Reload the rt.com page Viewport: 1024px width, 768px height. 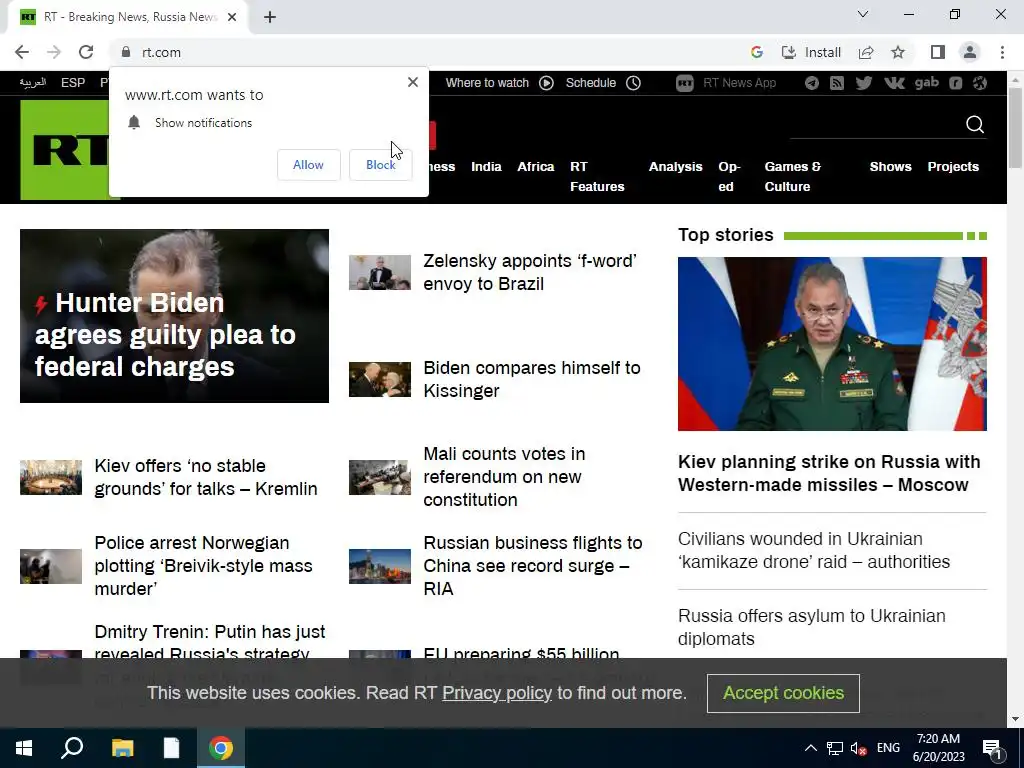tap(86, 52)
